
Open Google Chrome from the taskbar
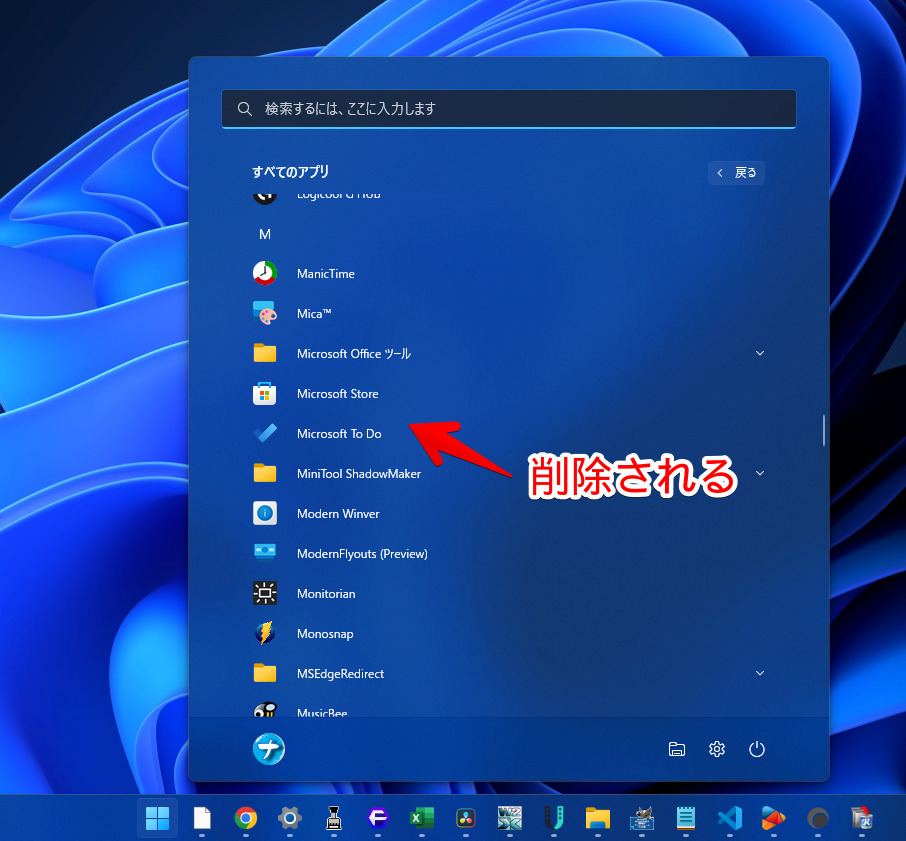tap(246, 818)
